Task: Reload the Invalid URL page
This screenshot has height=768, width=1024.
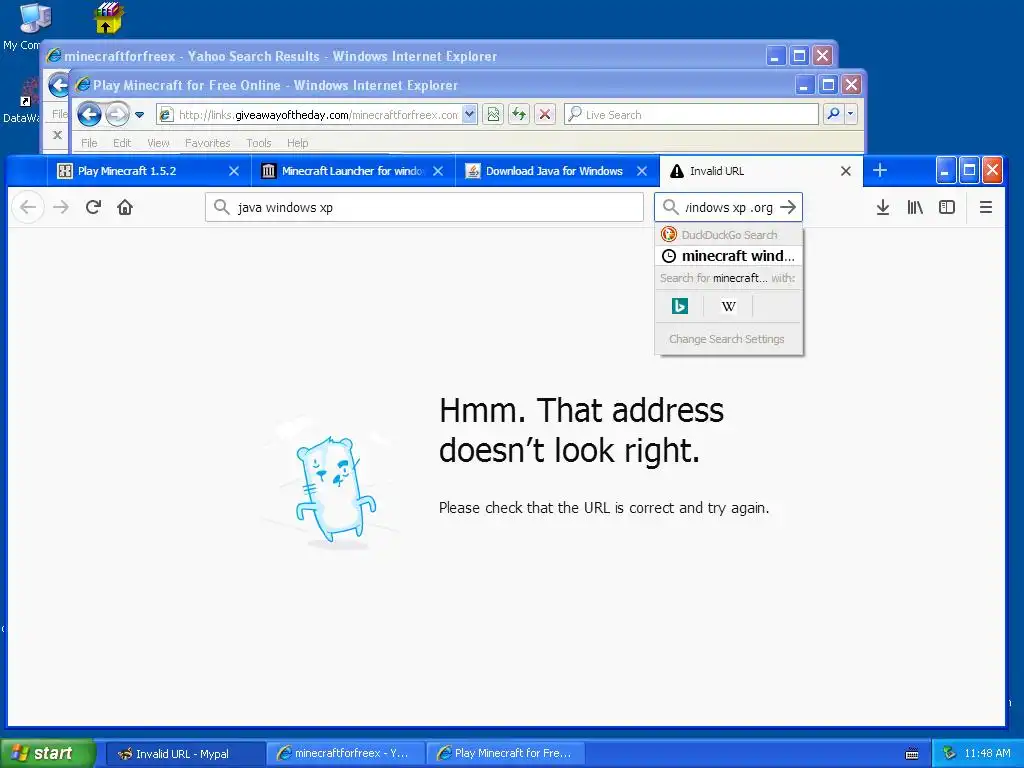Action: 93,208
